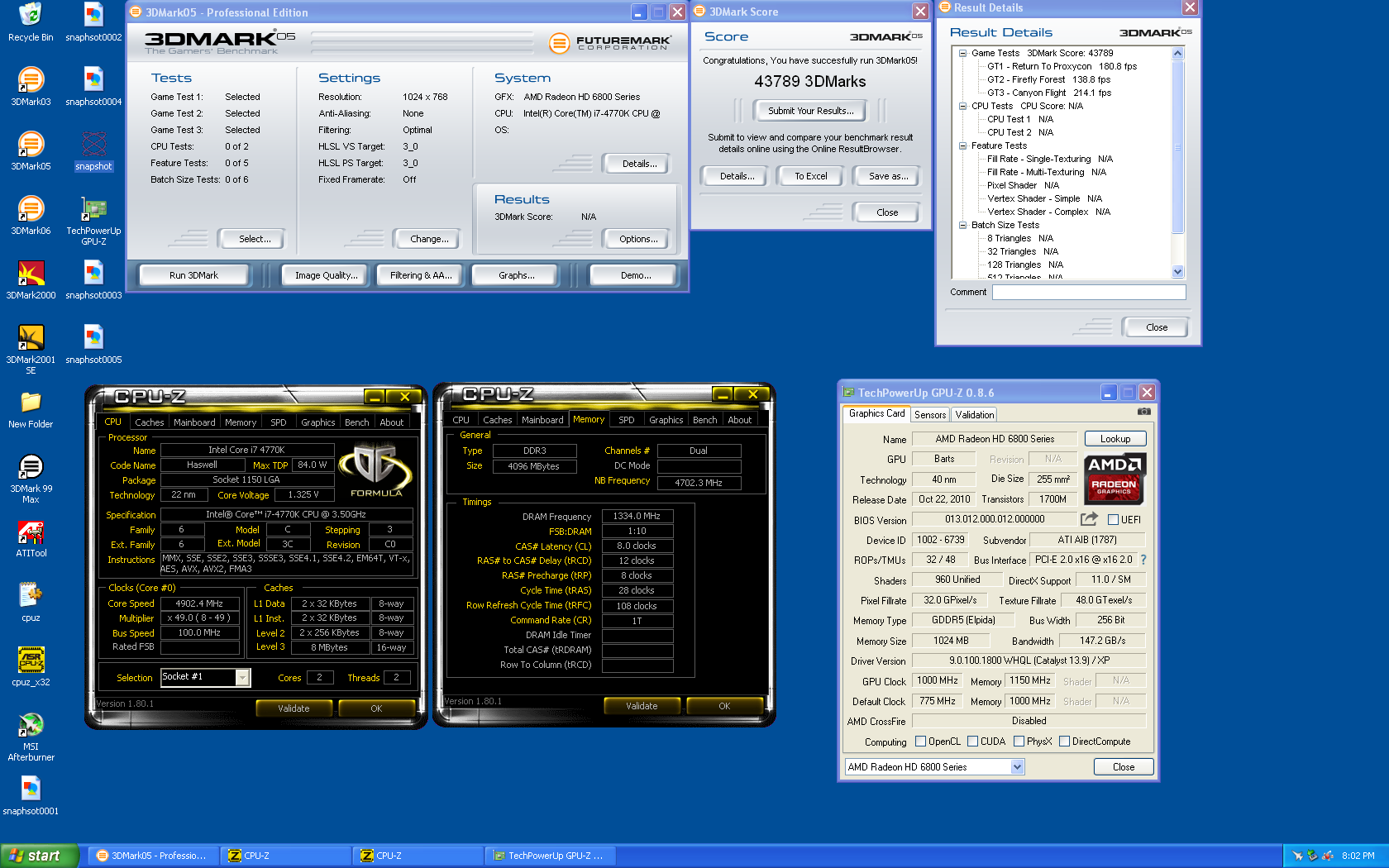
Task: Click Submit Your Results button
Action: point(810,111)
